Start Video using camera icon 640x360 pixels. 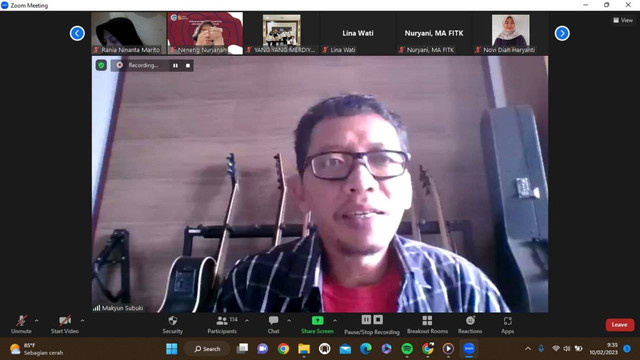[65, 324]
